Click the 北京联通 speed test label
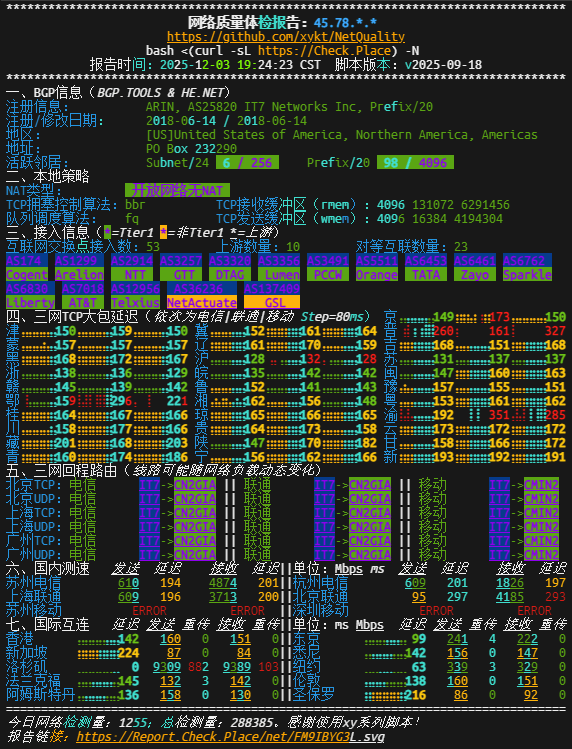Viewport: 572px width, 749px height. point(321,597)
